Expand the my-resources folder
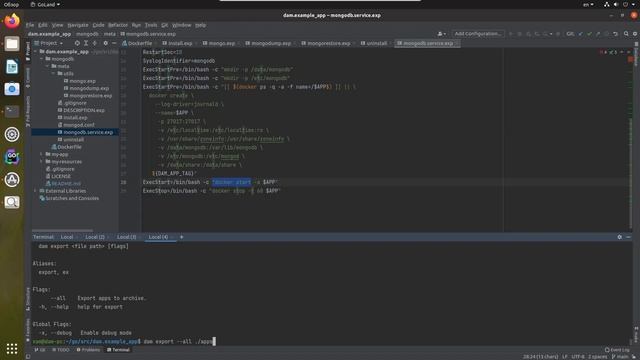The image size is (640, 360). click(42, 162)
